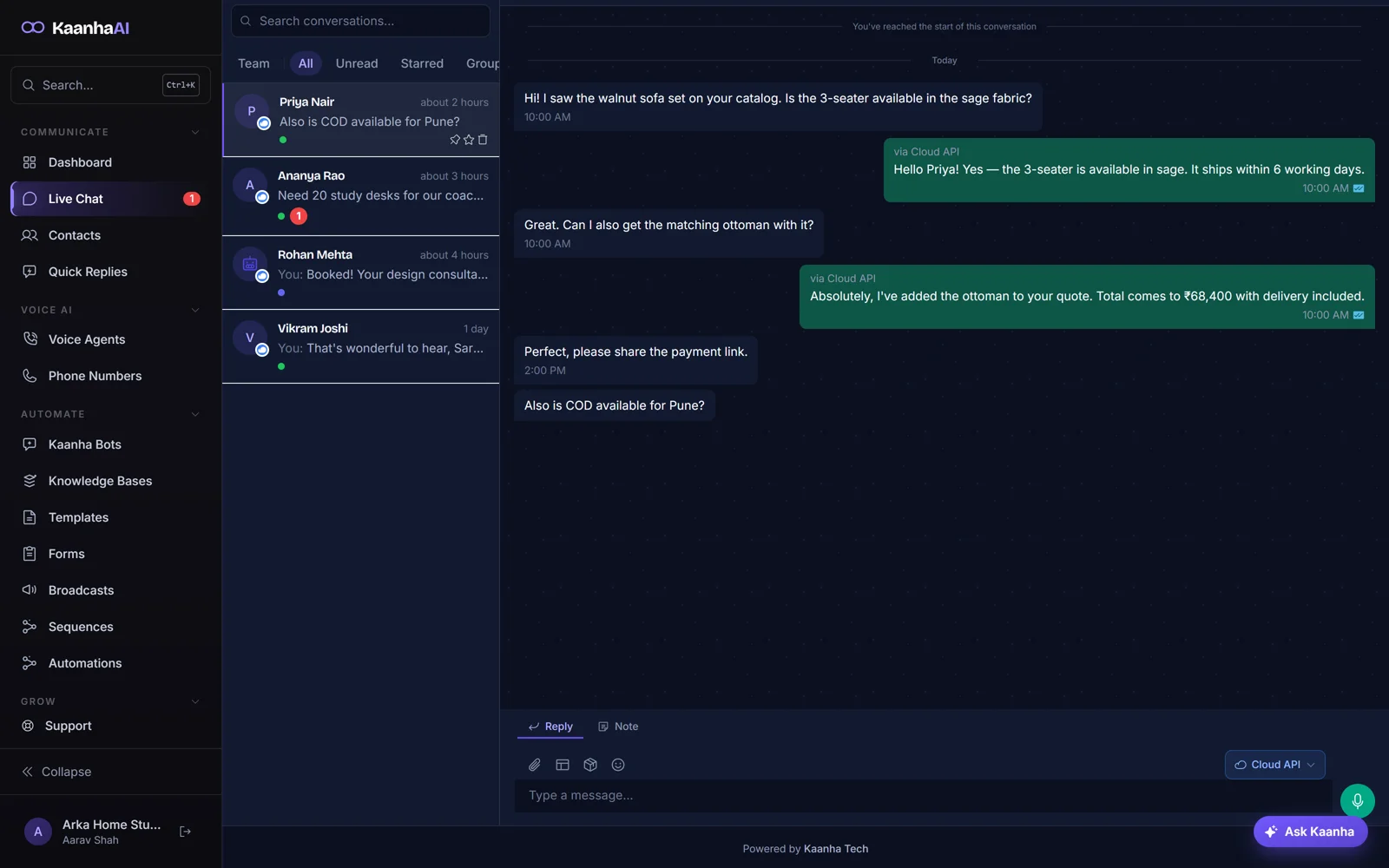Select the Reply tab
Screen dimensions: 1389x868
[x=550, y=727]
